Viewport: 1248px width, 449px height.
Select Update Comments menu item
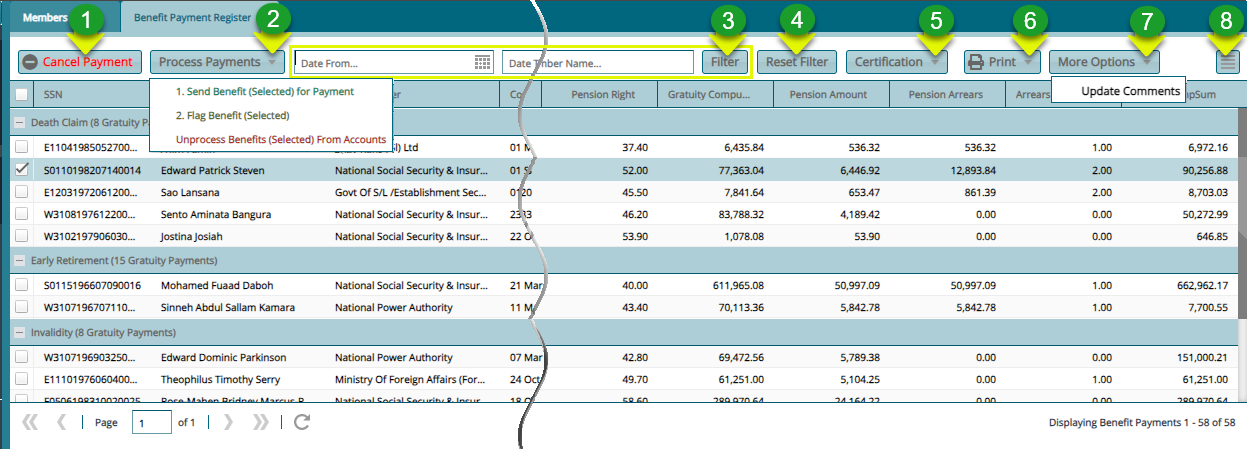[x=1131, y=91]
